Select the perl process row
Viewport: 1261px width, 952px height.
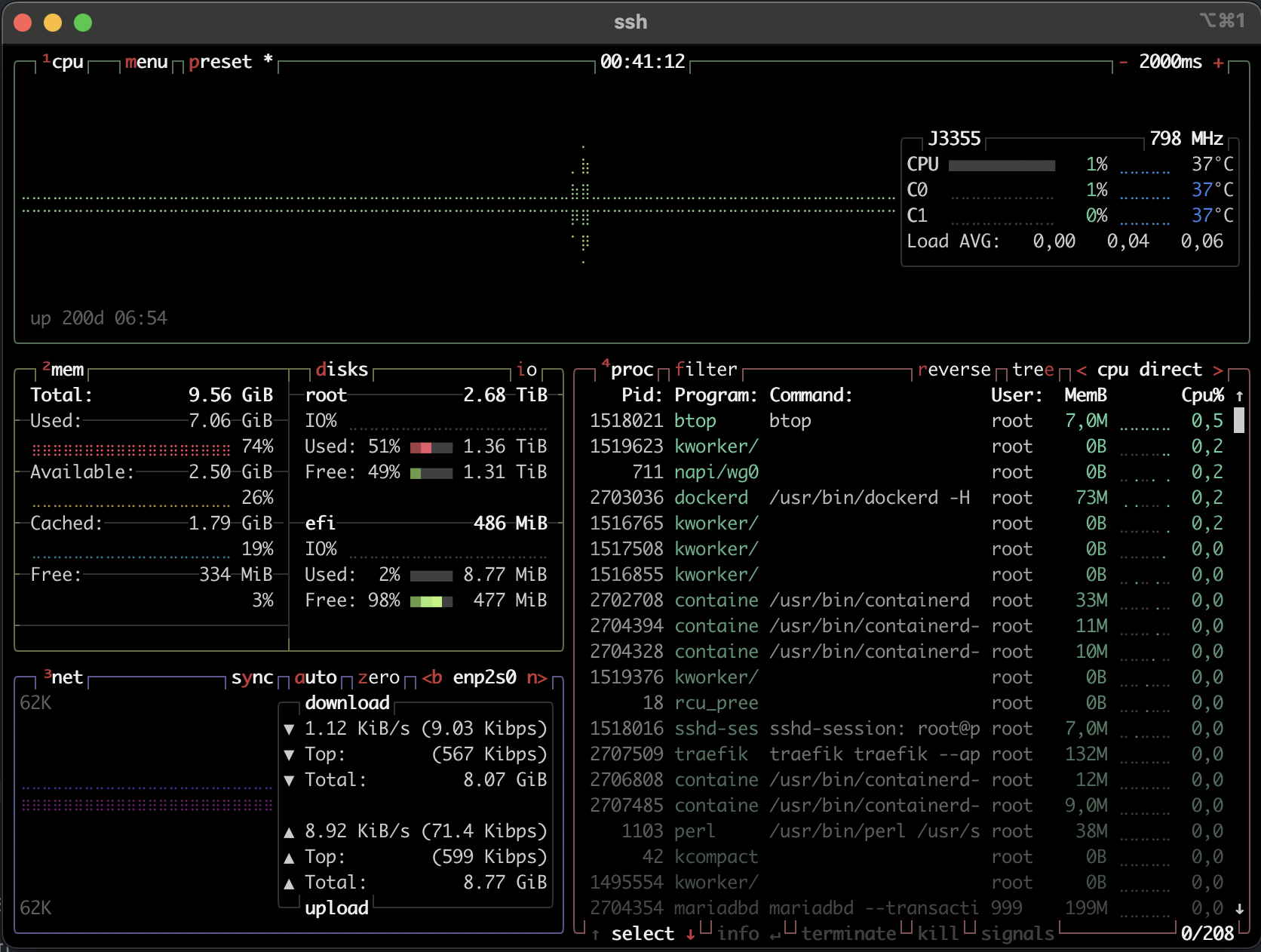pos(907,831)
